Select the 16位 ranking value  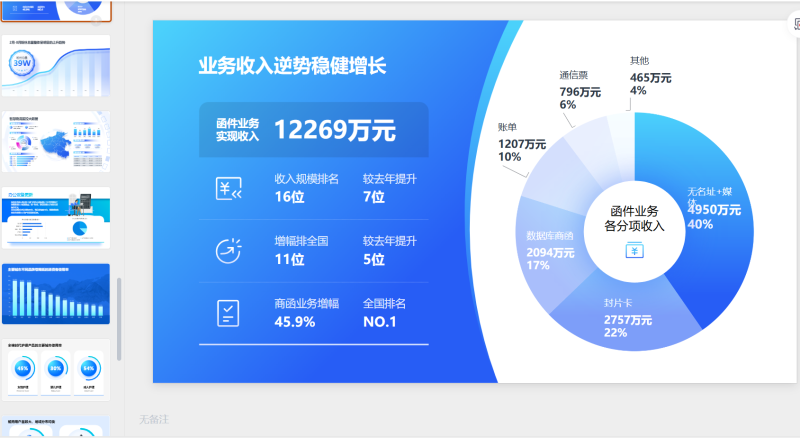click(289, 197)
